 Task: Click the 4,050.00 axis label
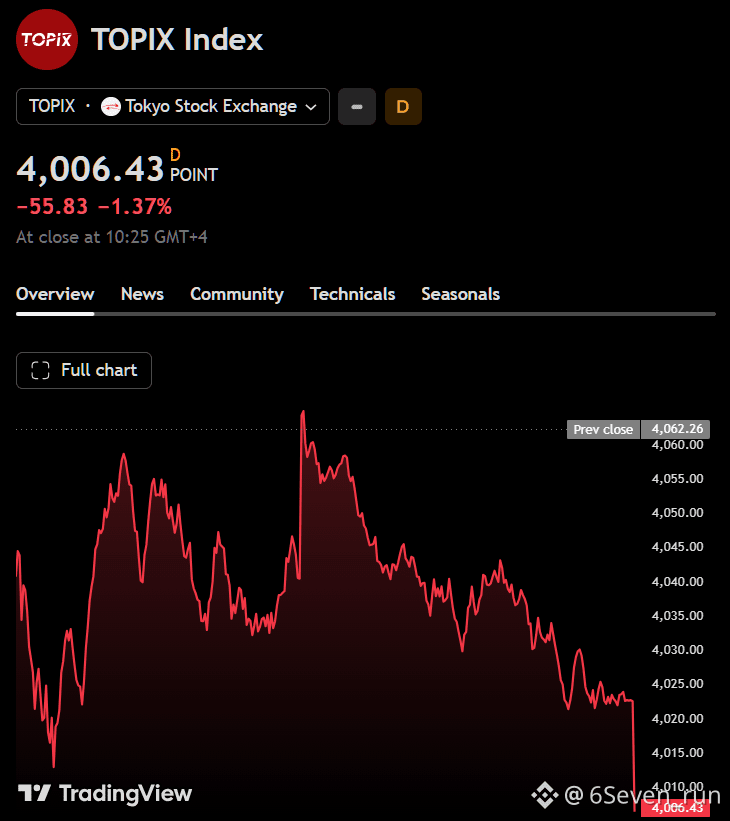677,513
